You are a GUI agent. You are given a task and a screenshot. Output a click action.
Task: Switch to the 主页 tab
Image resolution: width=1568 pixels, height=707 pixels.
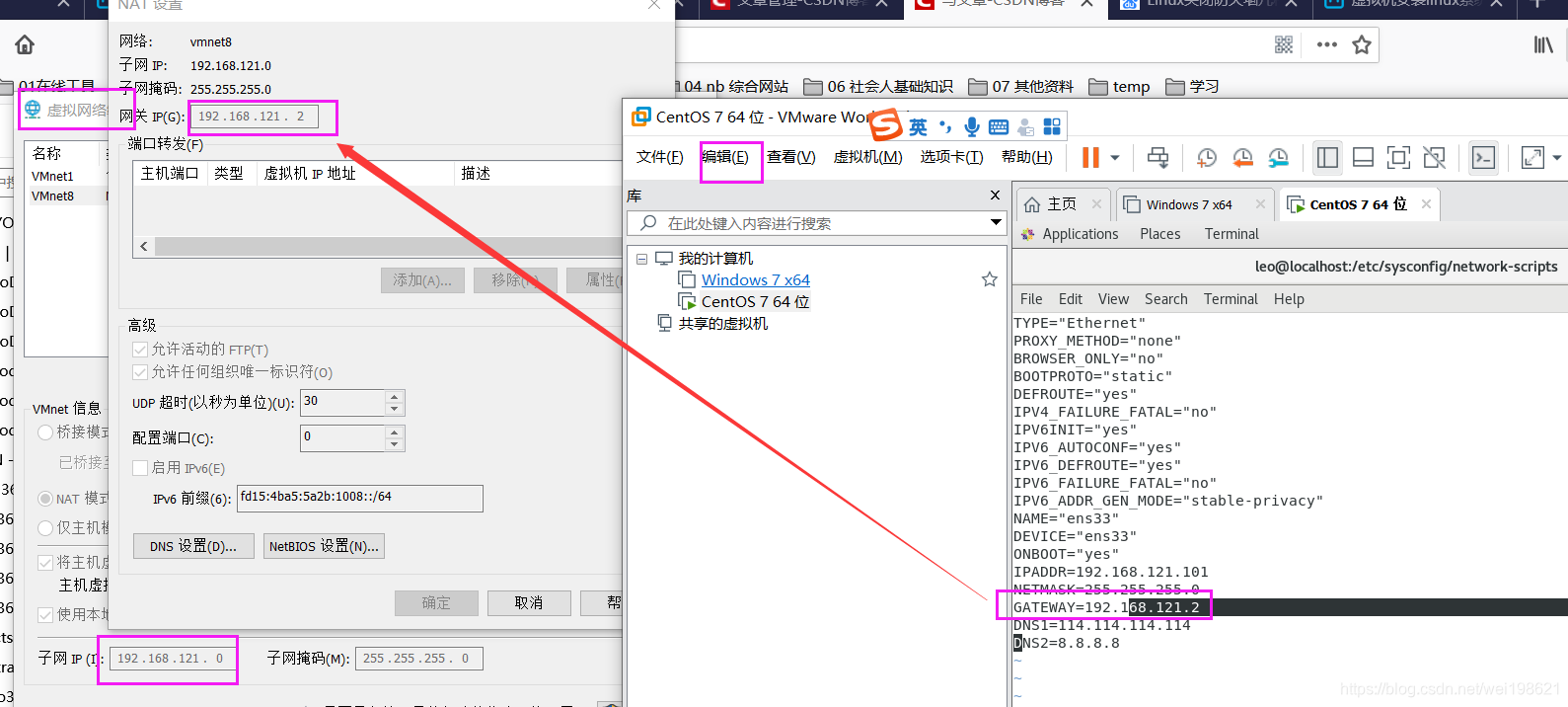1061,204
